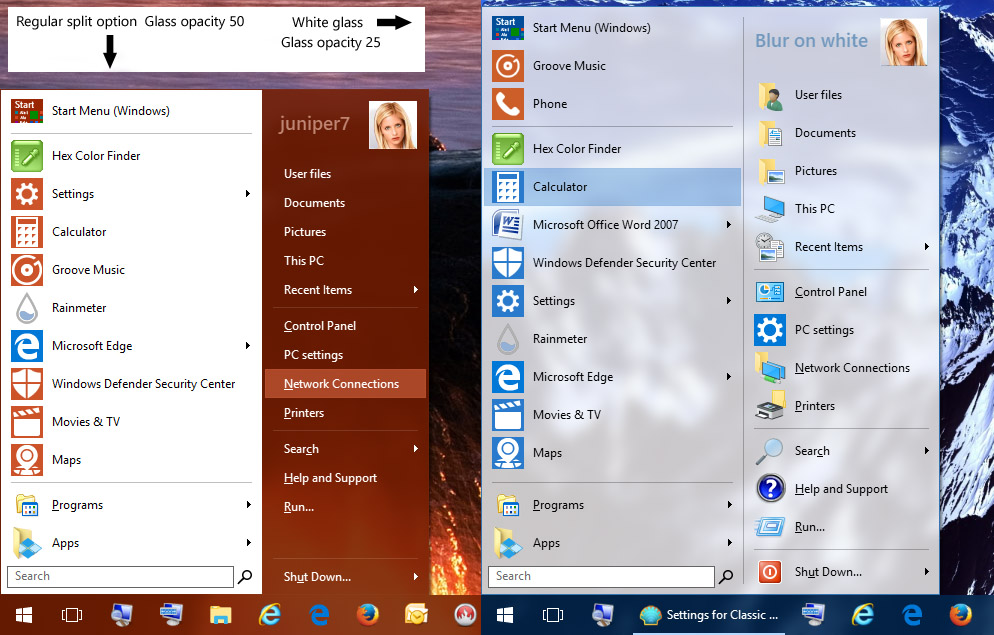Open Hex Color Finder icon in left menu
Screen dimensions: 994x635
(x=27, y=156)
